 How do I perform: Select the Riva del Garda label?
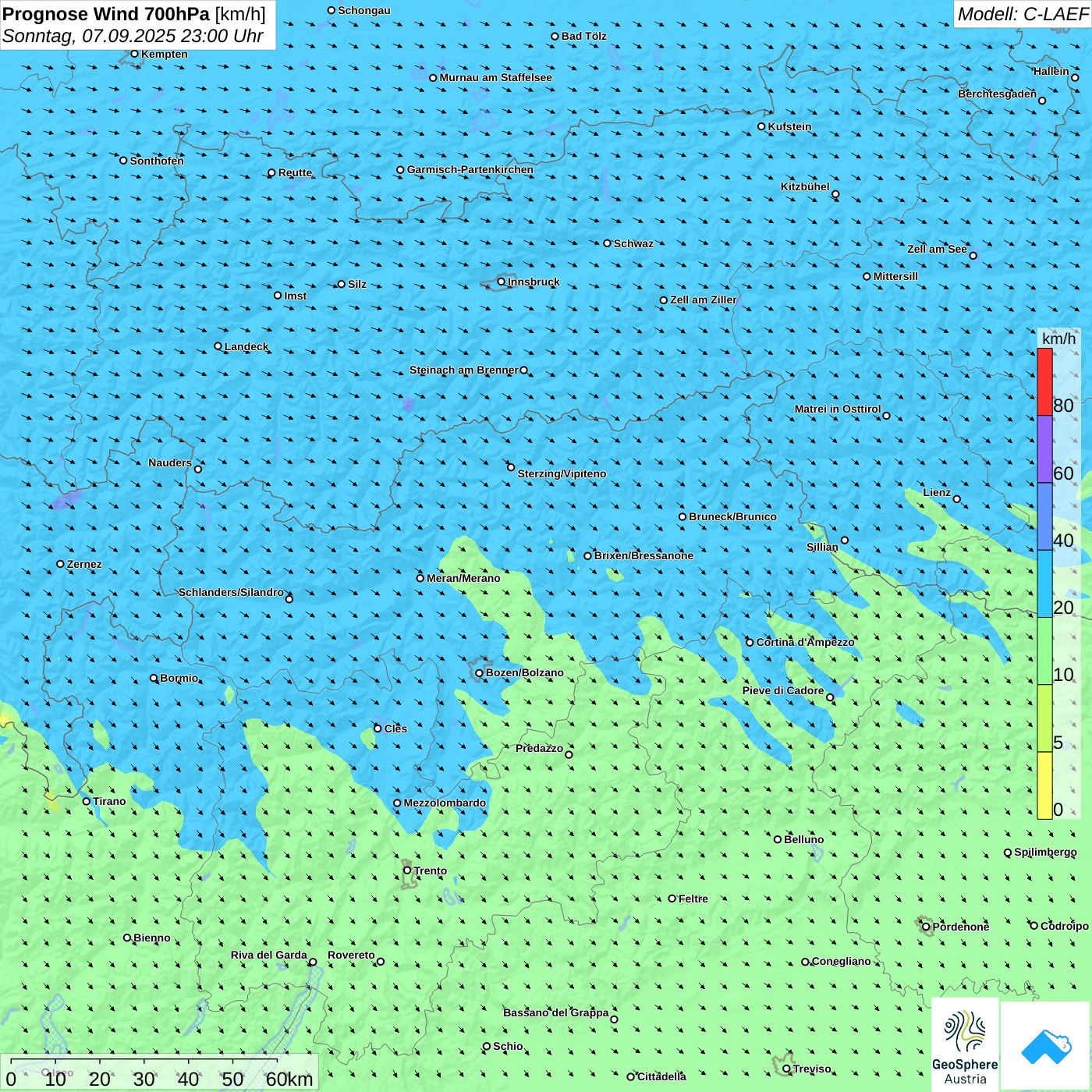tap(269, 955)
